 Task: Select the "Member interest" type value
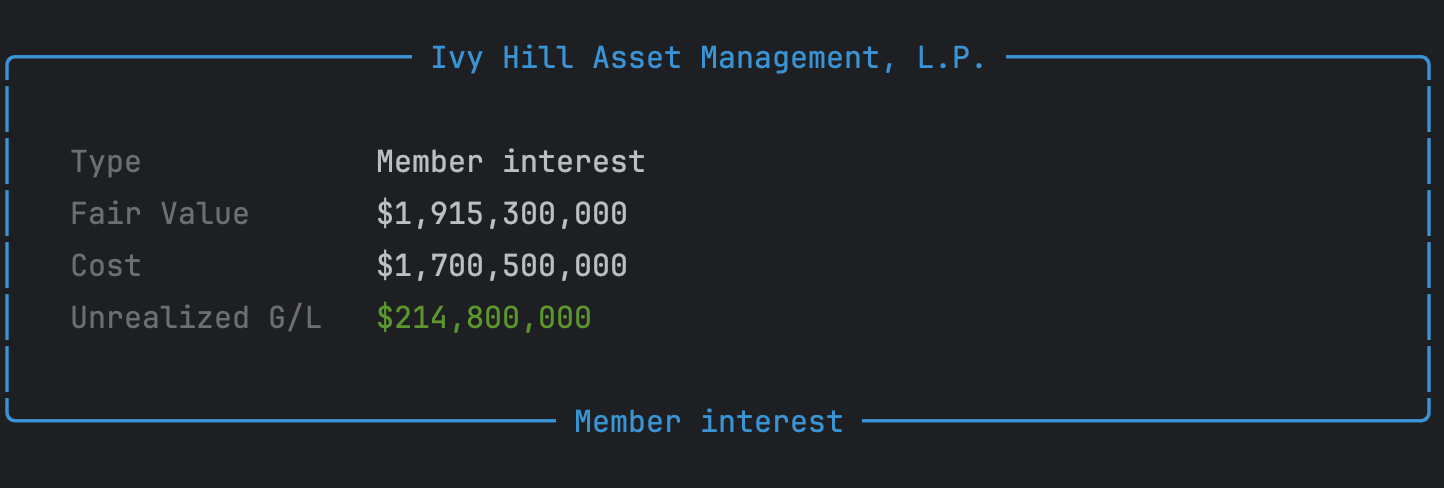pos(510,162)
